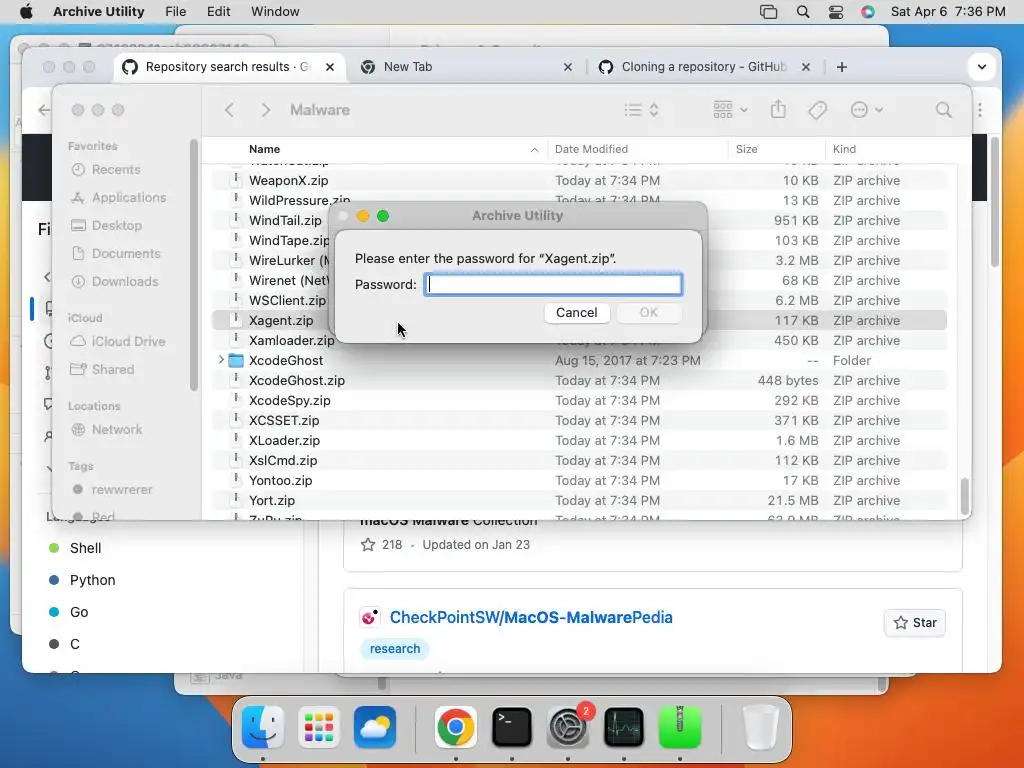Switch to Repository search results Chrome tab
Screen dimensions: 1024x768
click(x=229, y=67)
